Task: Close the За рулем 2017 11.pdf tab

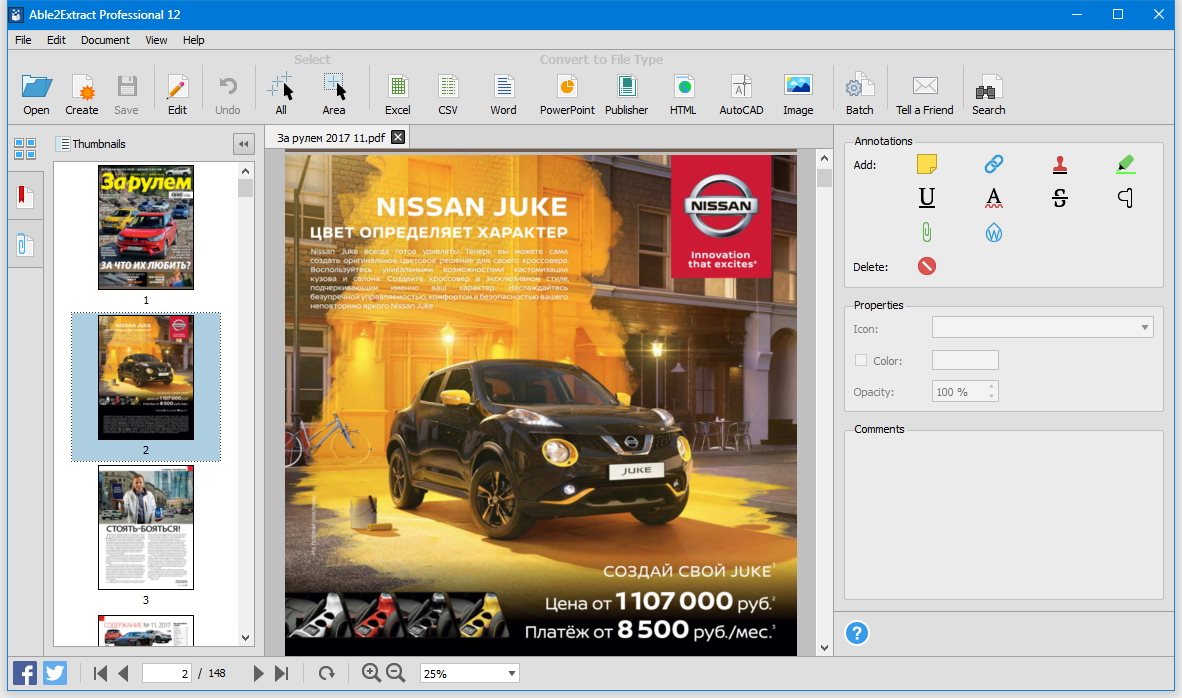Action: point(398,138)
